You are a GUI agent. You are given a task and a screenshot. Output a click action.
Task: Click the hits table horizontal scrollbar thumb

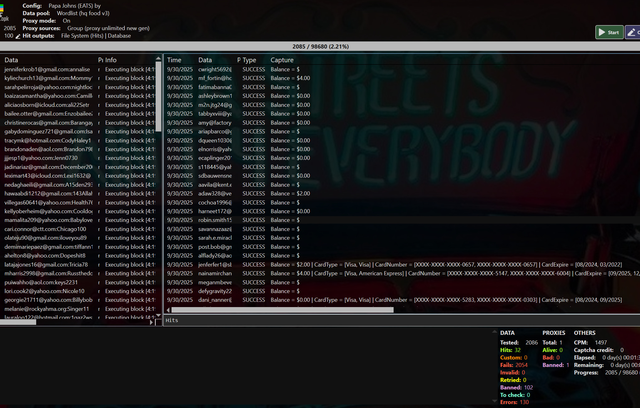click(282, 310)
